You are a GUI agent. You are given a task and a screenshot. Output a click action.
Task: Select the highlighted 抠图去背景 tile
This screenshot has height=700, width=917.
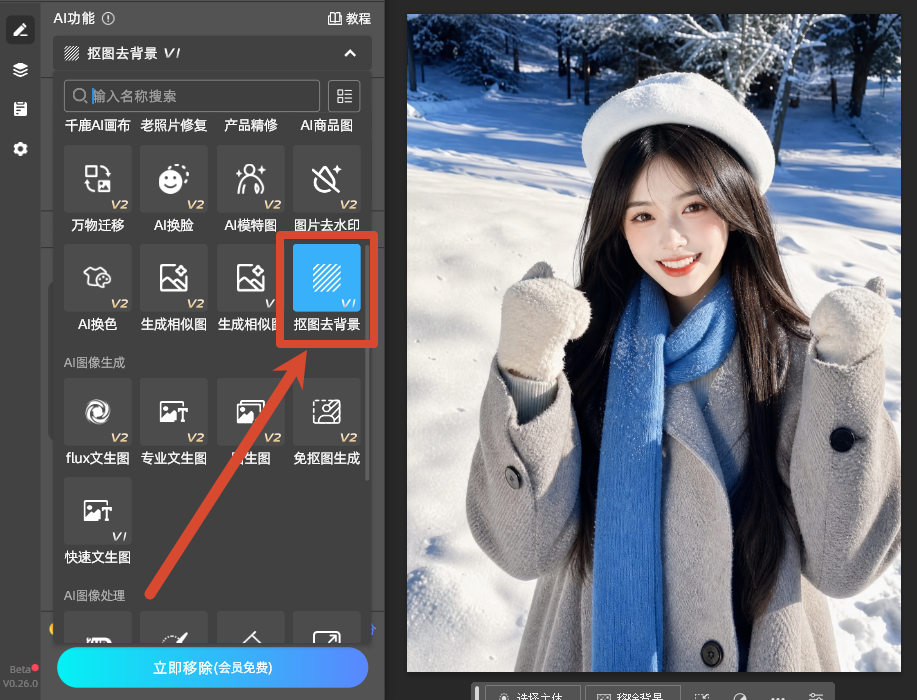pos(327,278)
